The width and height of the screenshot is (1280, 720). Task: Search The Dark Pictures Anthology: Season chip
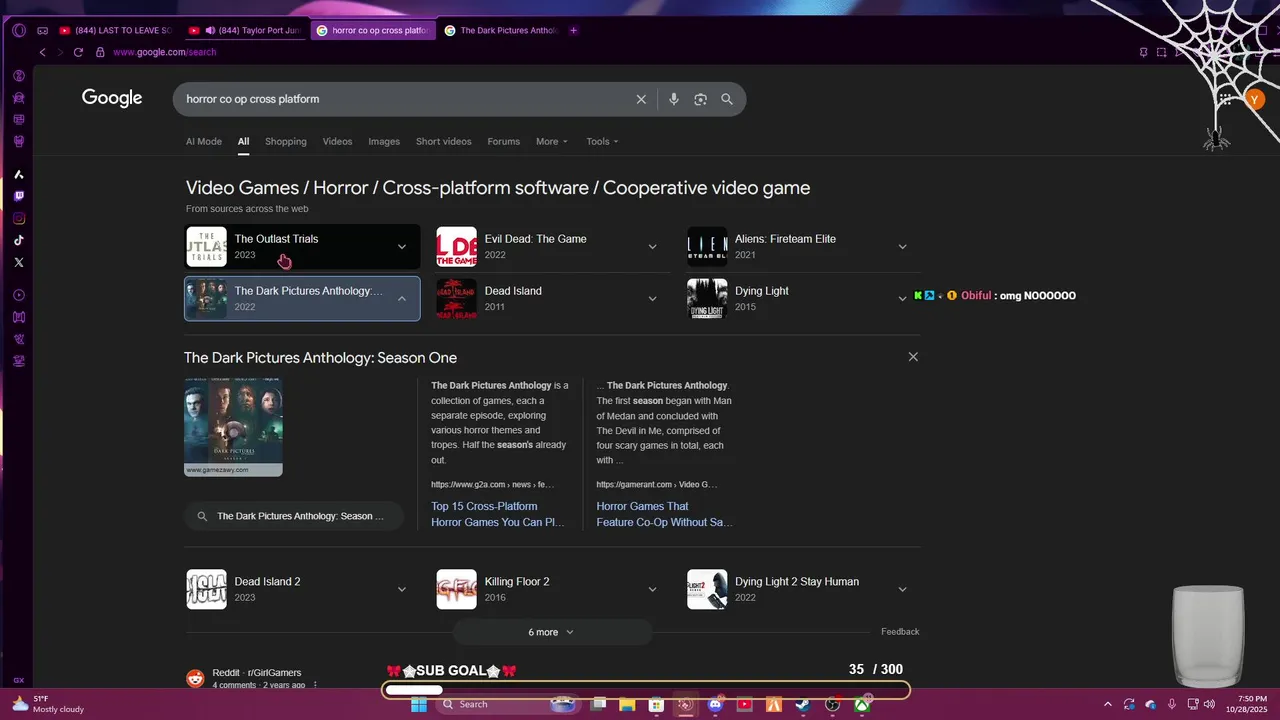tap(294, 516)
